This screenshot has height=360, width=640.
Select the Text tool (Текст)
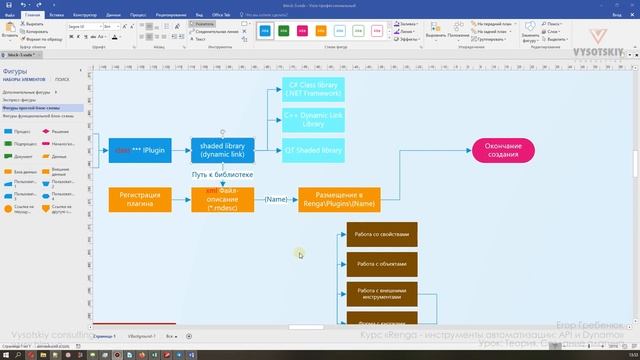click(198, 39)
